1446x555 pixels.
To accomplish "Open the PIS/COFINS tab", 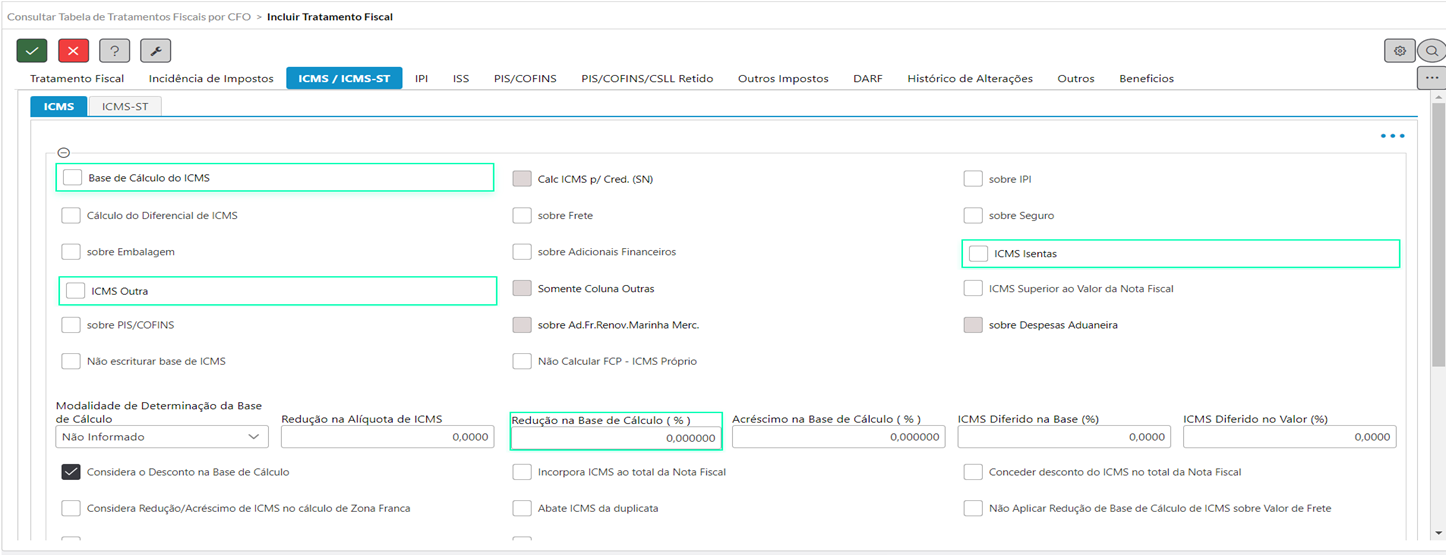I will point(524,78).
